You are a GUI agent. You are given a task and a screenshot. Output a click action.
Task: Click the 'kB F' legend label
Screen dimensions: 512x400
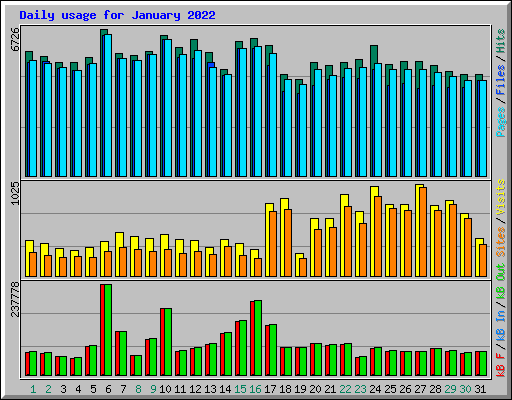pos(500,365)
